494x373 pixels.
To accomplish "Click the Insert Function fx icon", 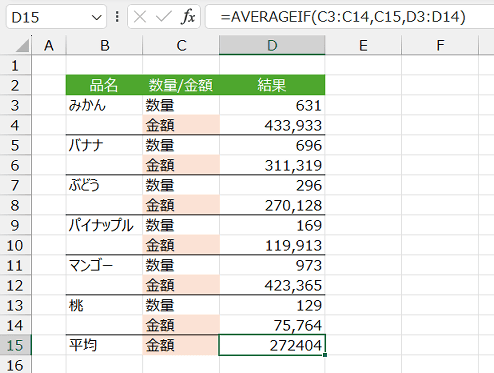I will (188, 16).
